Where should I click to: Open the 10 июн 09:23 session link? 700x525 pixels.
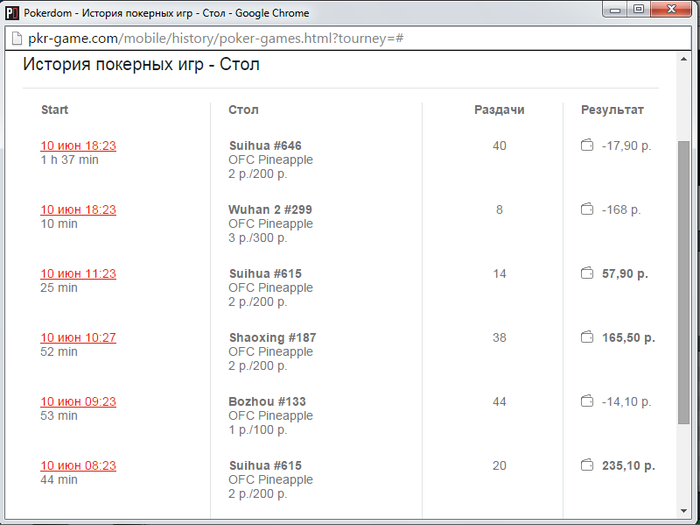[78, 402]
